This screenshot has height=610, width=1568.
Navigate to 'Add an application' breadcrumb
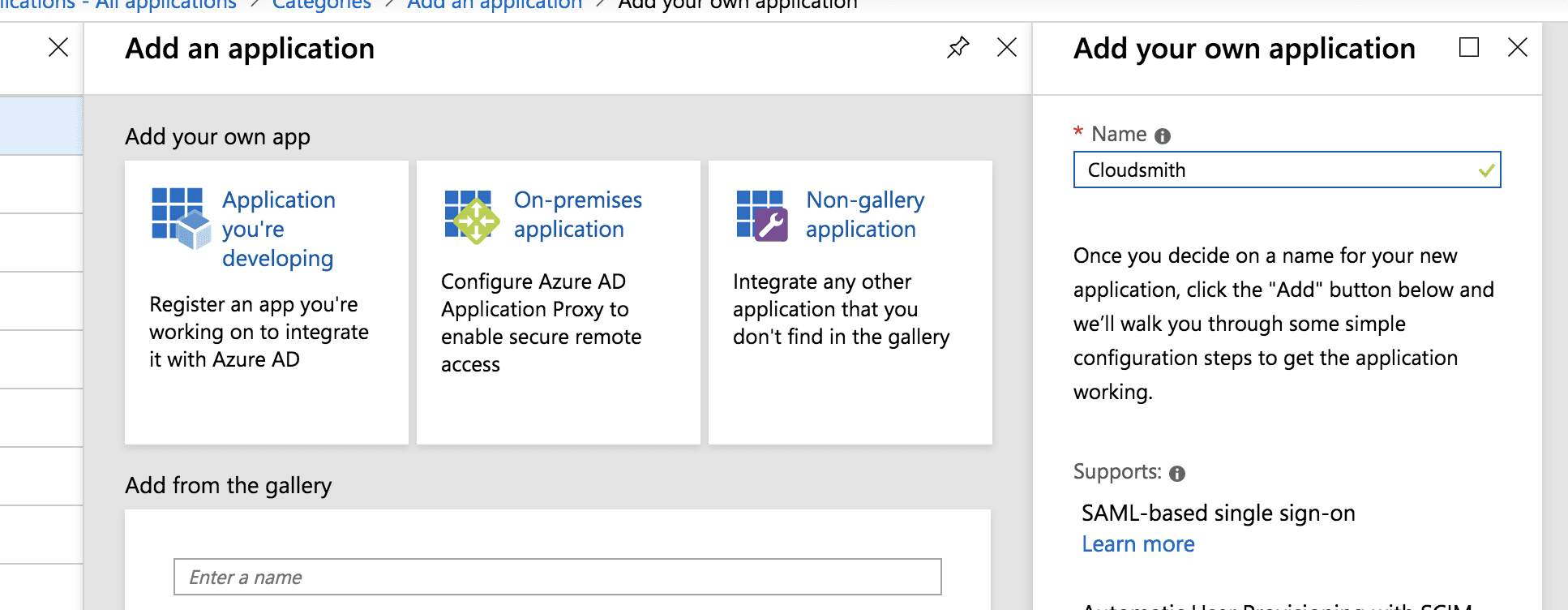pos(495,5)
